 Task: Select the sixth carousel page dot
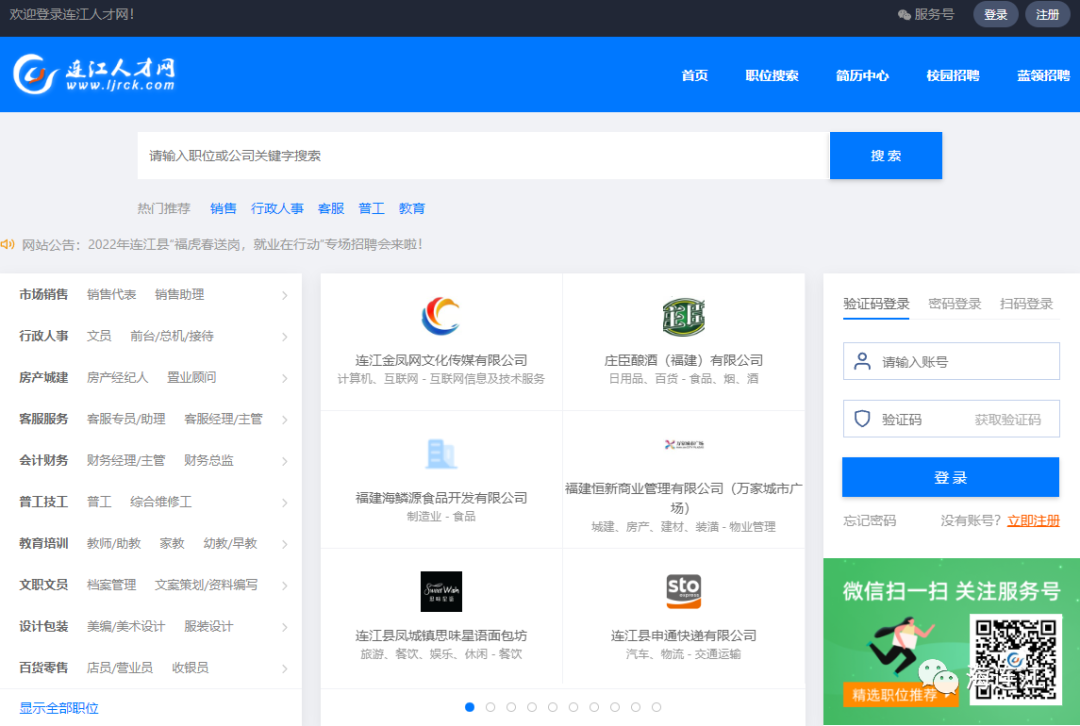pos(573,707)
